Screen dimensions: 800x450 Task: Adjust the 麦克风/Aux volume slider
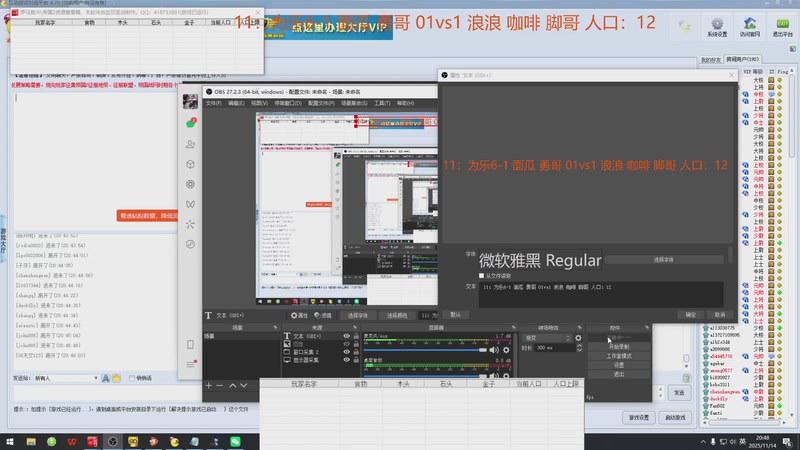[x=425, y=350]
